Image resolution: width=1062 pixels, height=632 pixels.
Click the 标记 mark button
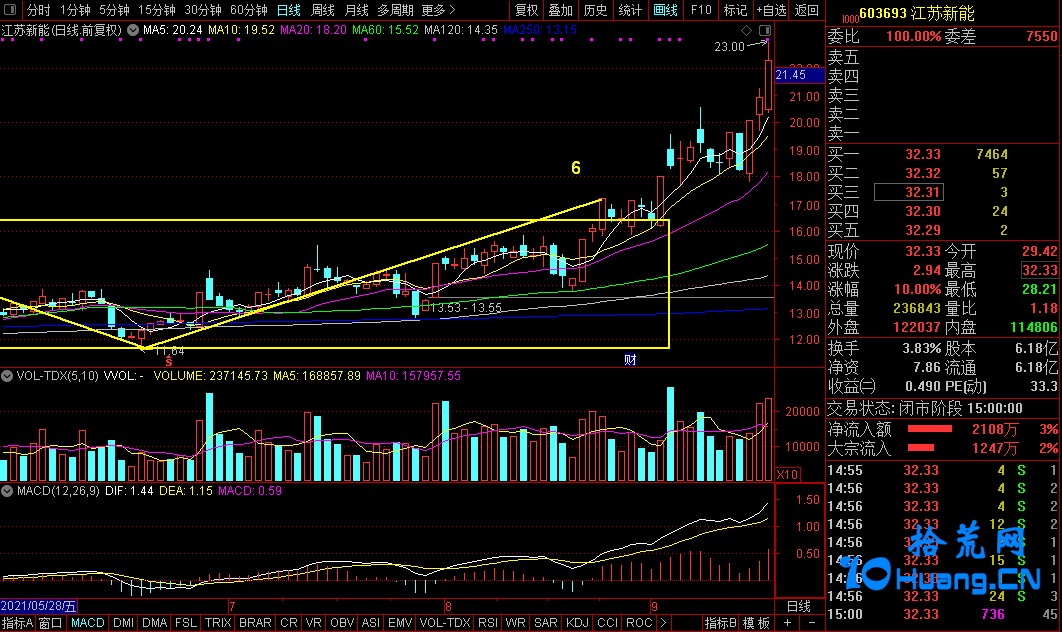[x=736, y=10]
